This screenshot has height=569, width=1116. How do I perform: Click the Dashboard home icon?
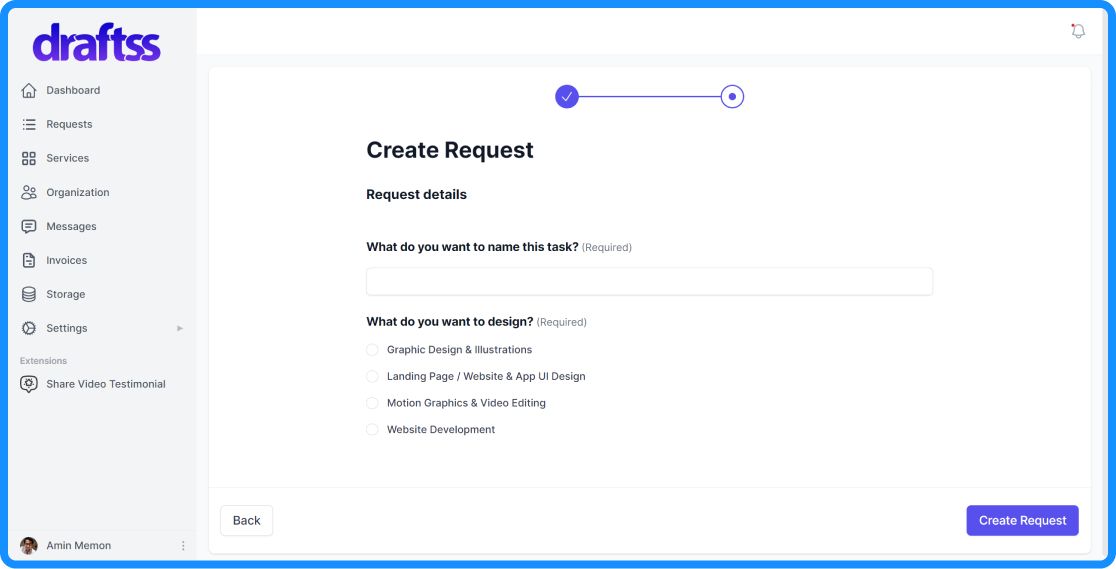(x=29, y=90)
